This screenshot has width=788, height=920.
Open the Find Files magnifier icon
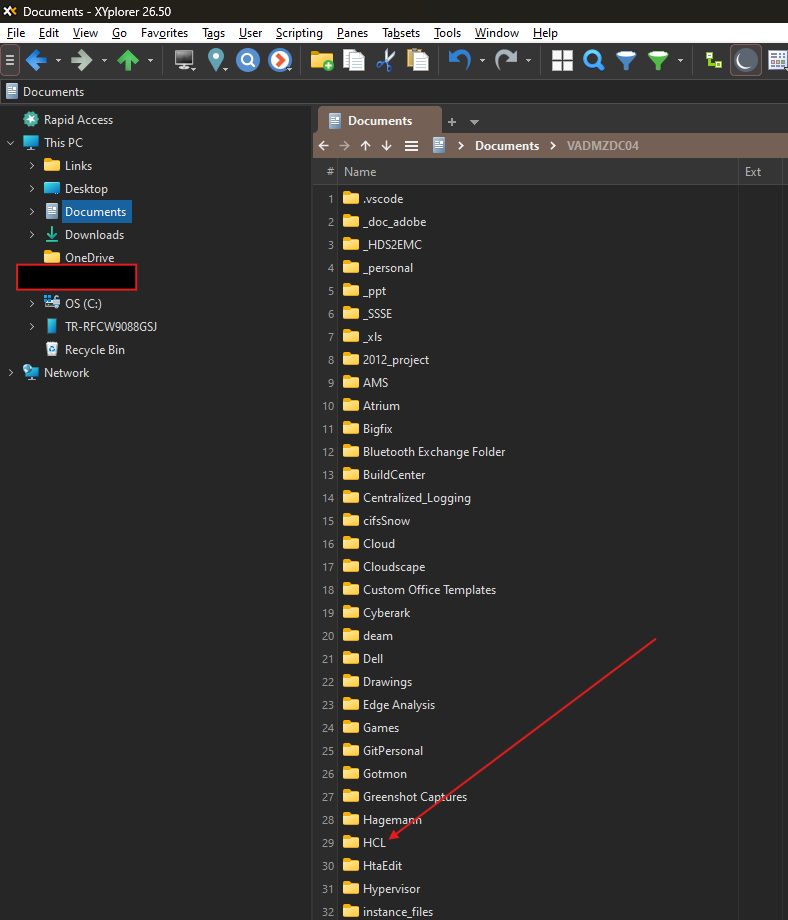click(x=594, y=61)
